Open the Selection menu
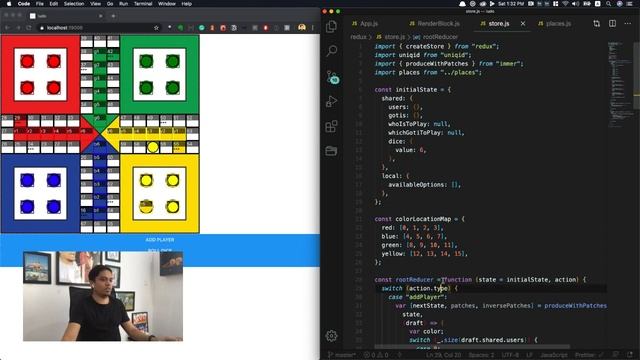The height and width of the screenshot is (360, 640). point(74,4)
